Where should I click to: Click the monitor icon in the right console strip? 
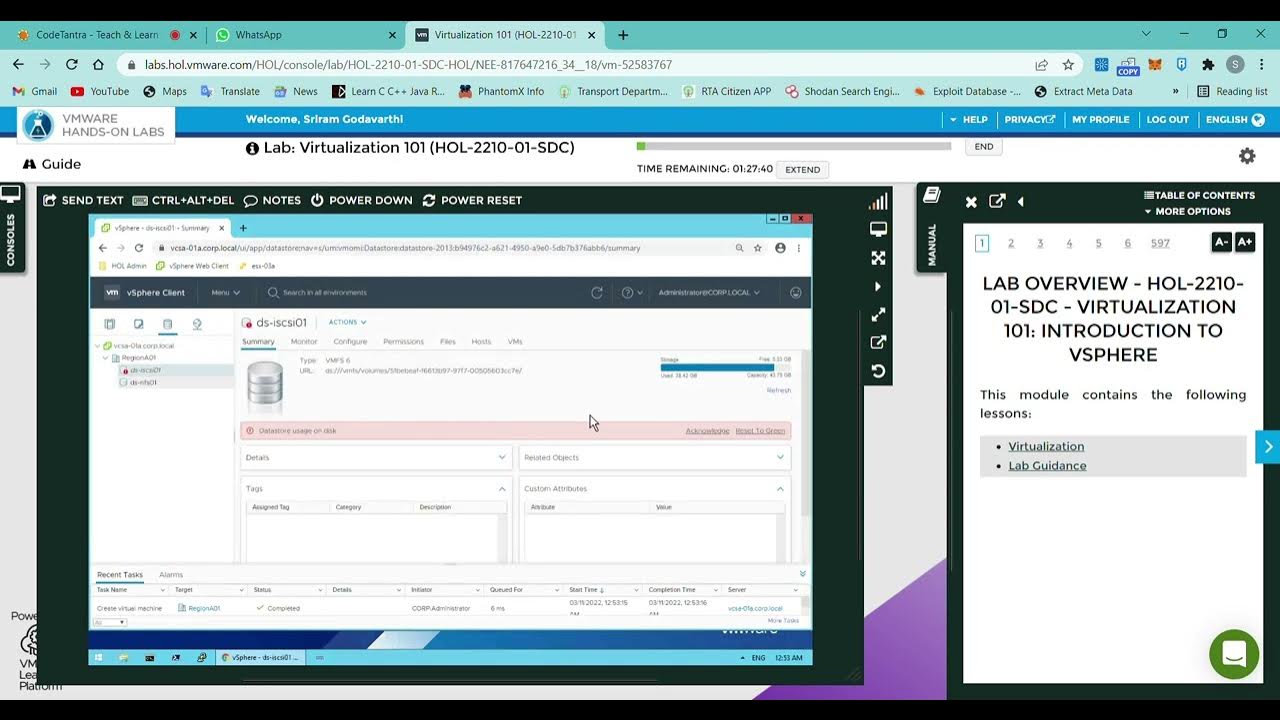(x=878, y=229)
